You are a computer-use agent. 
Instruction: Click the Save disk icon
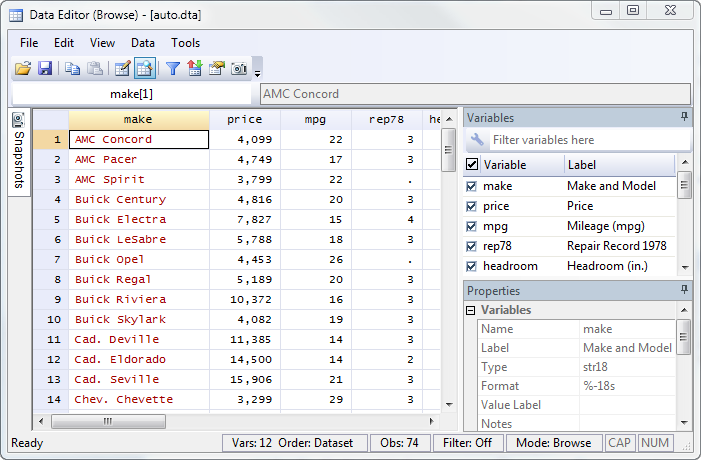tap(45, 69)
